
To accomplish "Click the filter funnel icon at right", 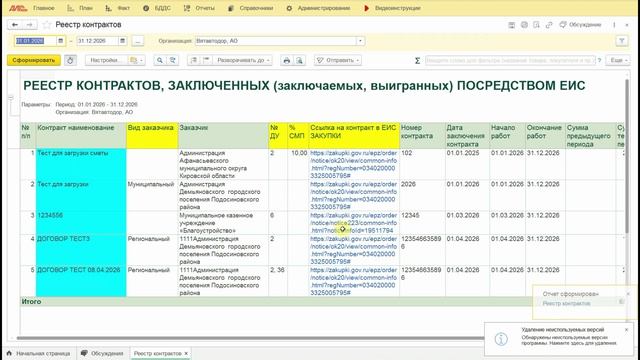I will coord(622,41).
